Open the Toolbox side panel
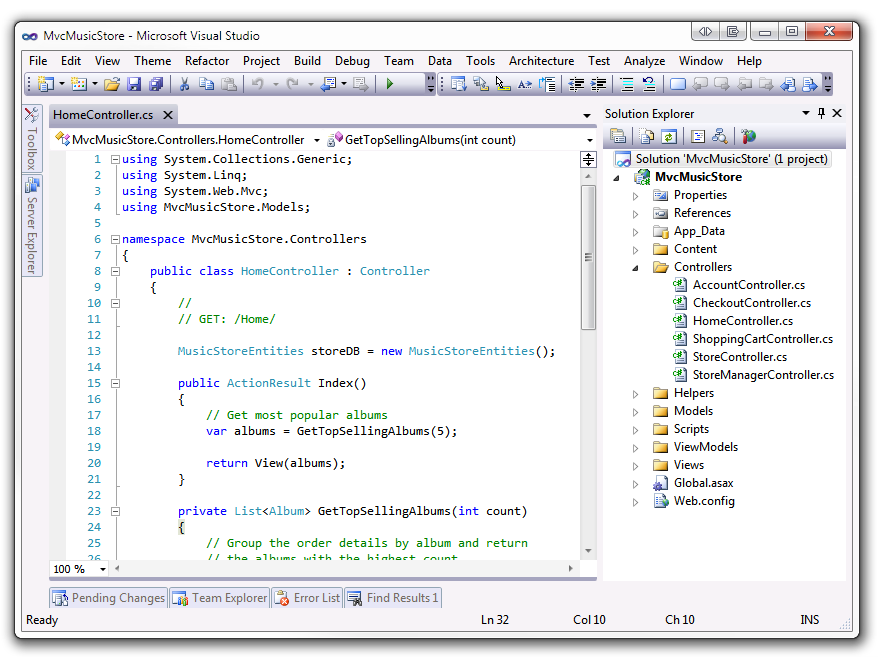This screenshot has width=878, height=657. (x=32, y=139)
